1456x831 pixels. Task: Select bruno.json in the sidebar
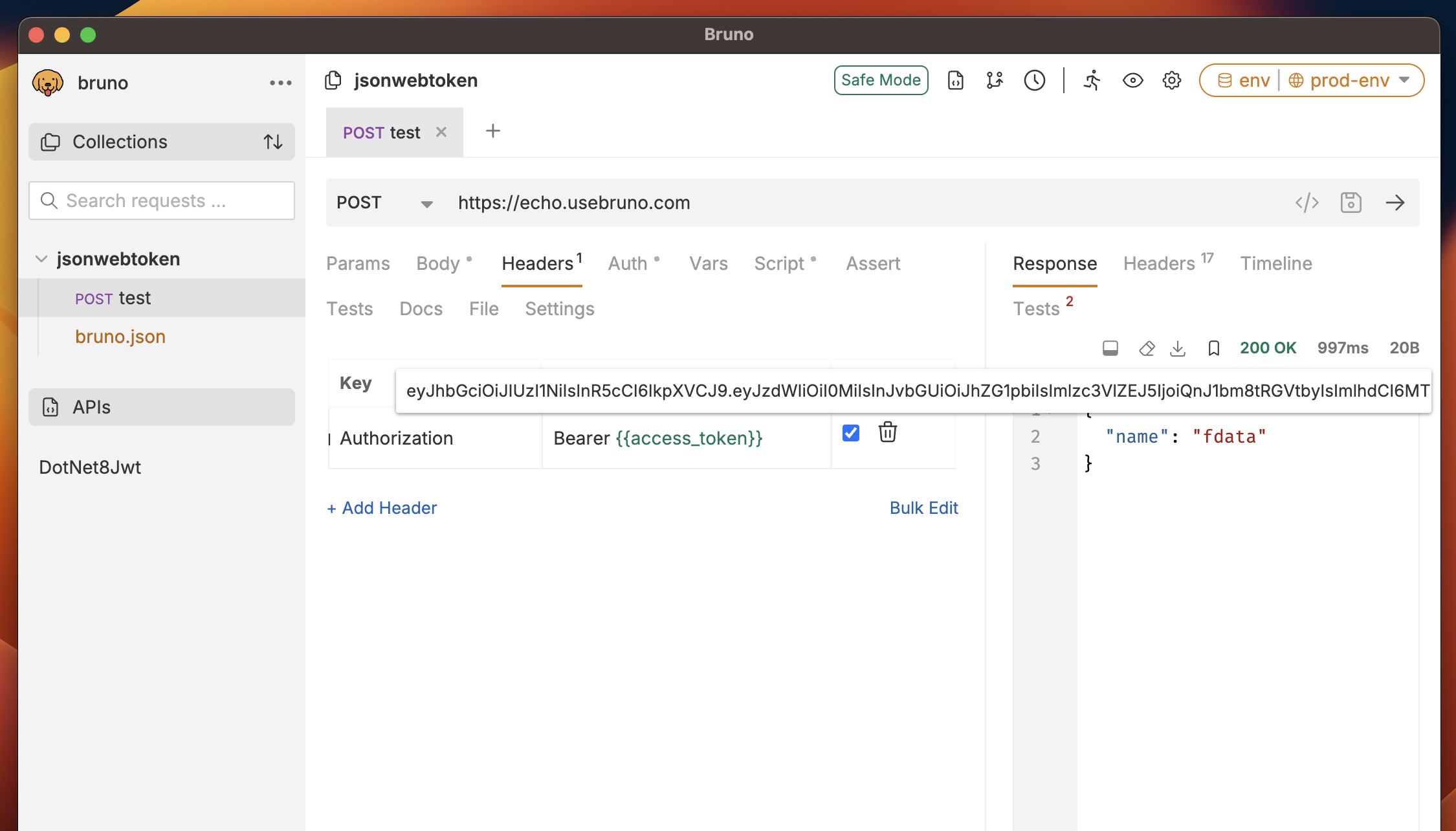120,337
